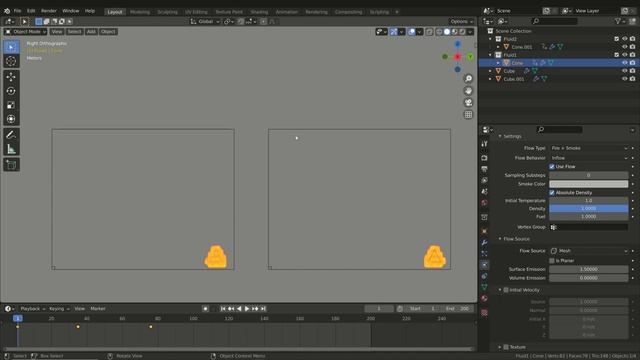Open the Output properties tab

point(484,169)
